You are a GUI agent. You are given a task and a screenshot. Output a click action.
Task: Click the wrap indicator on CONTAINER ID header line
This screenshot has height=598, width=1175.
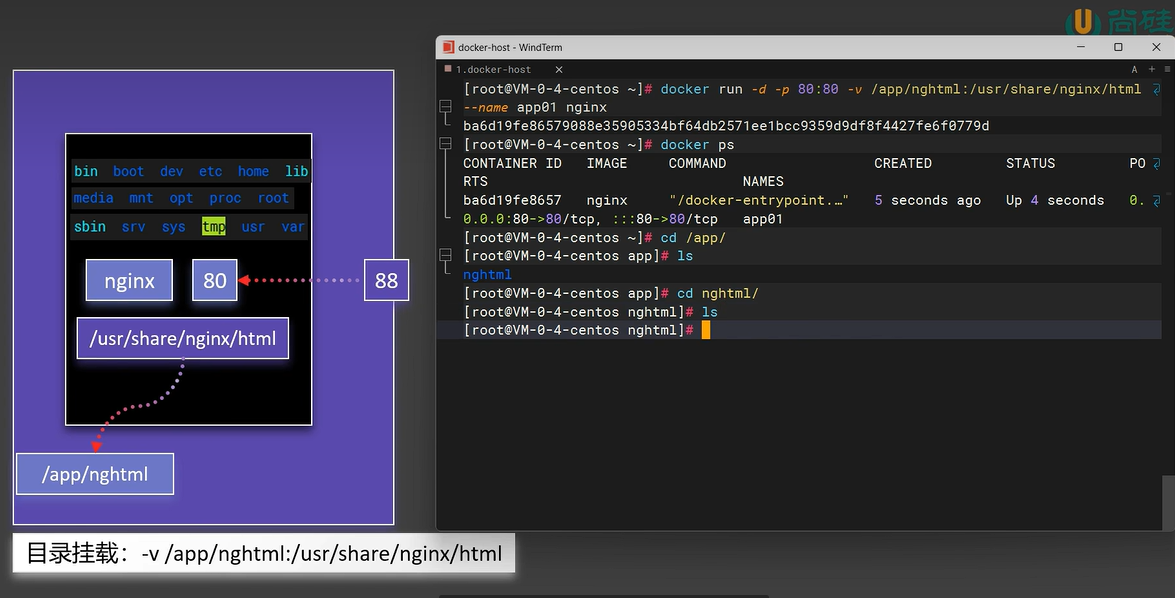pyautogui.click(x=1156, y=163)
